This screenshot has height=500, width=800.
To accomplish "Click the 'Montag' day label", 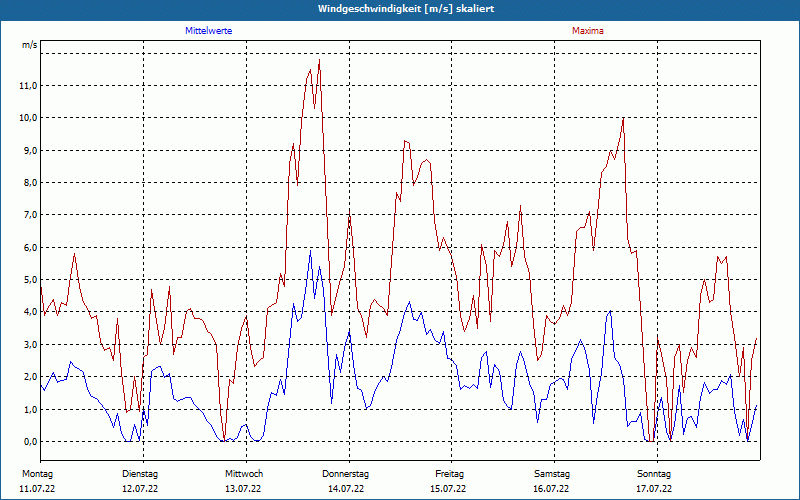I will tap(37, 474).
